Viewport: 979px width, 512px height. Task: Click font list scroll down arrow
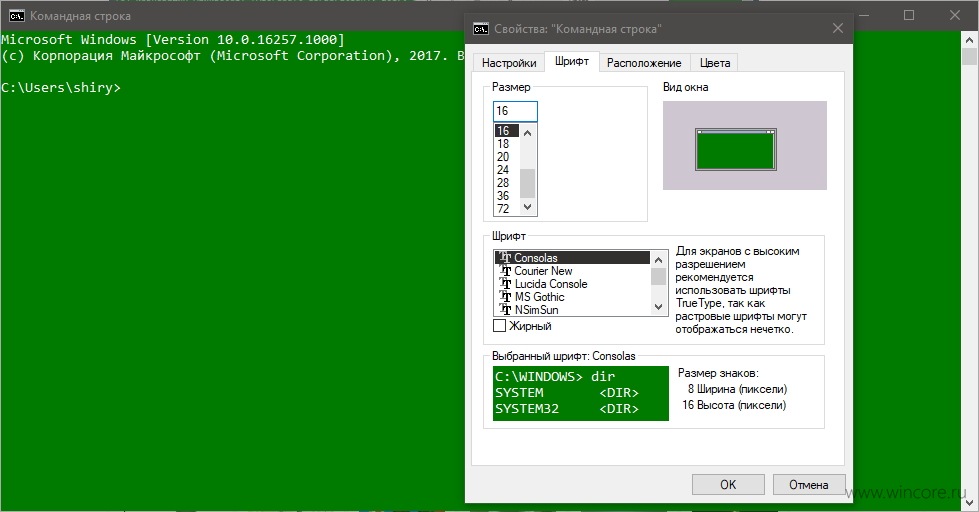pyautogui.click(x=658, y=307)
